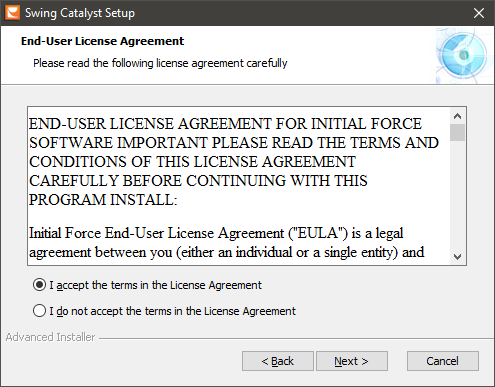Click inside the license text heading paragraph
Screen dimensions: 495x387
pos(233,162)
